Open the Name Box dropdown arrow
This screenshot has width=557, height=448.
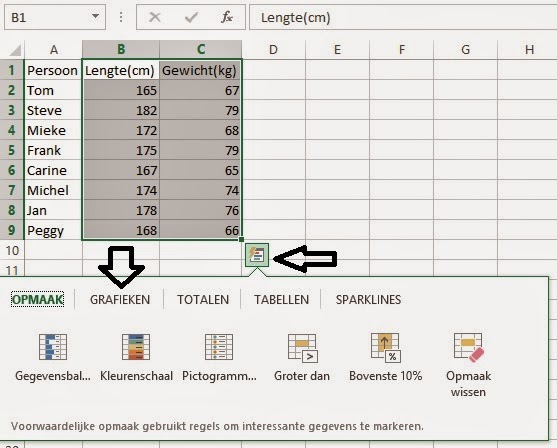(x=95, y=16)
